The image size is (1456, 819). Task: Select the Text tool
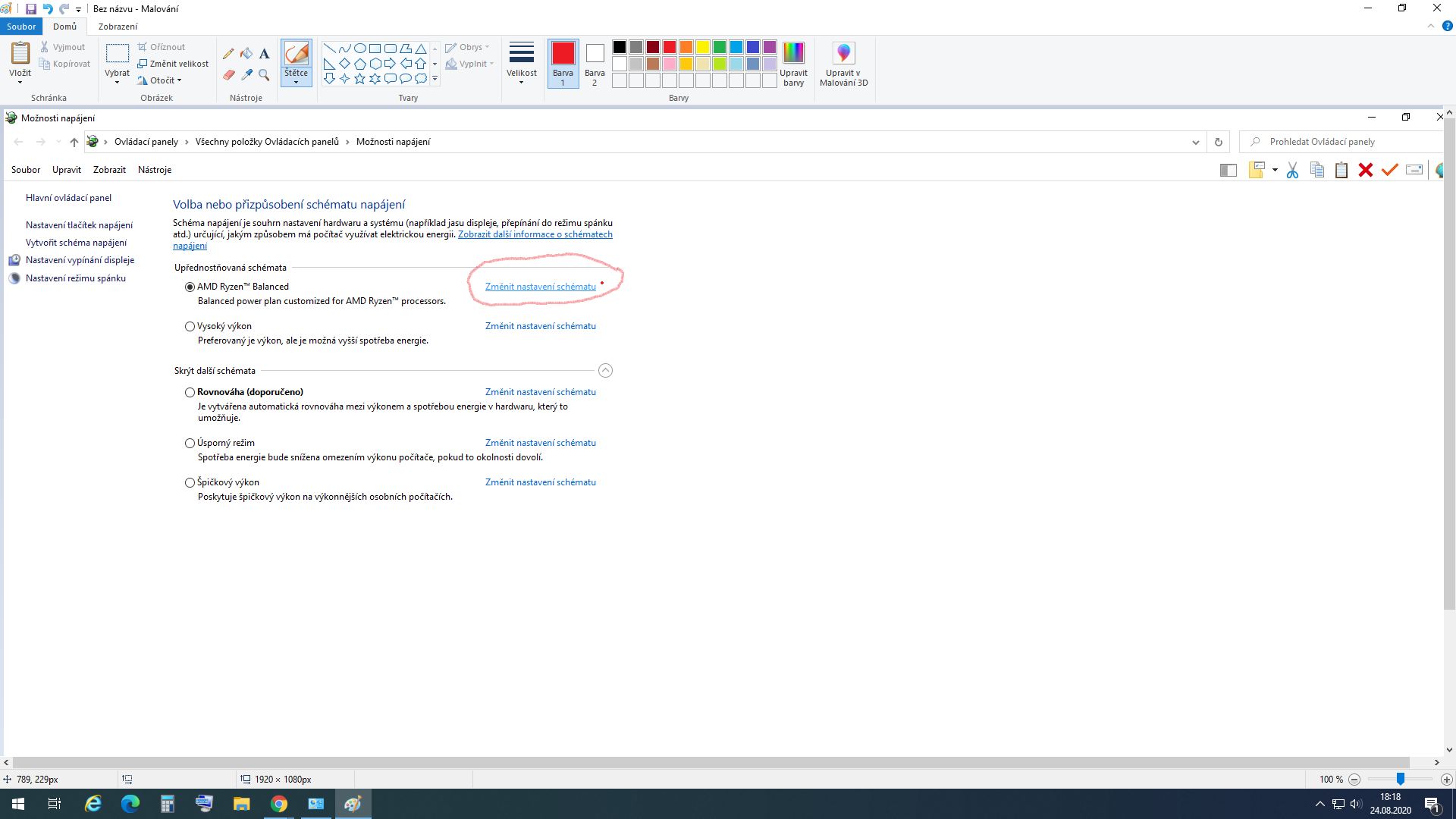pyautogui.click(x=264, y=54)
